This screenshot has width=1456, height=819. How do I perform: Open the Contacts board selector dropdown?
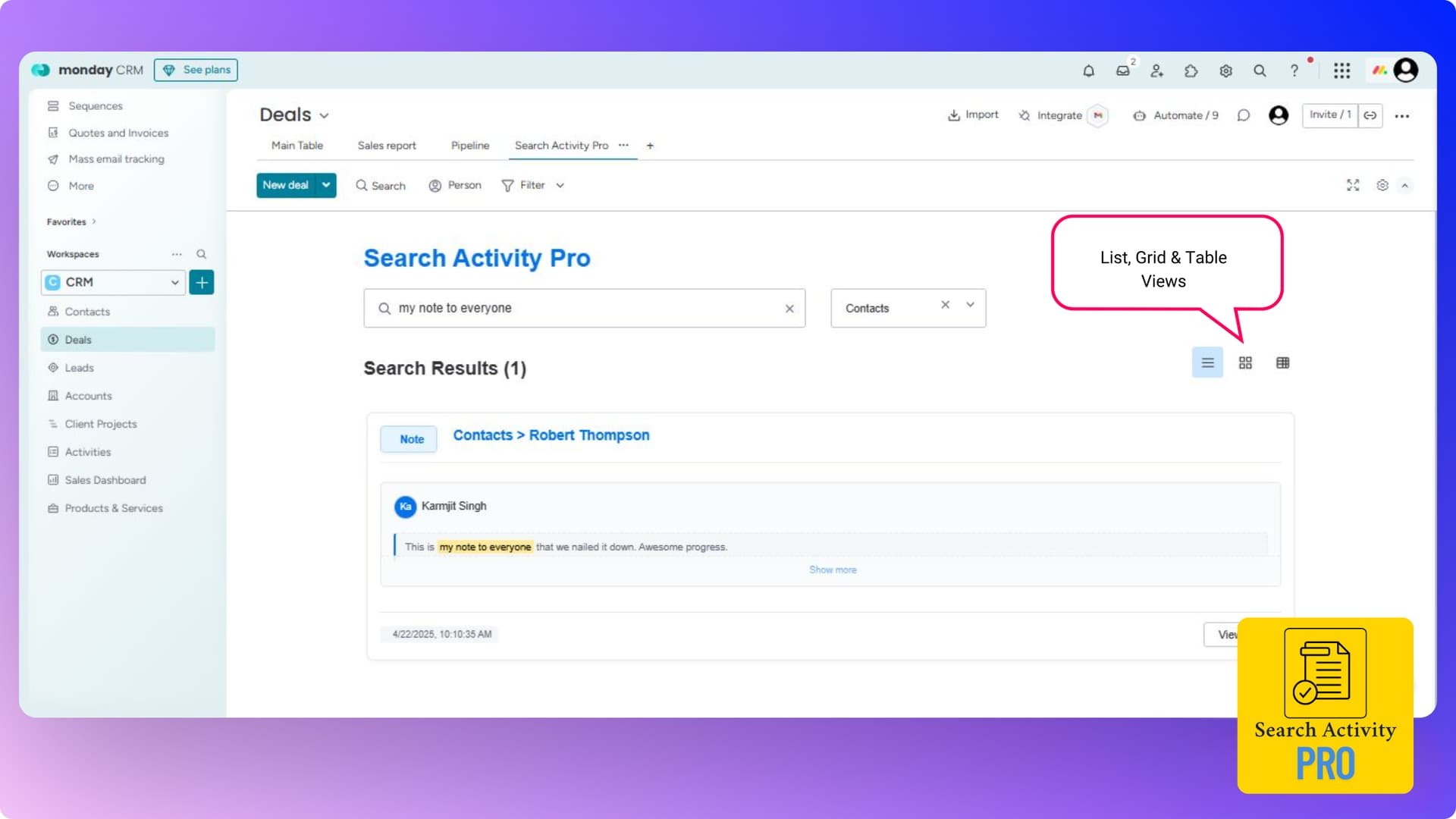pos(970,305)
